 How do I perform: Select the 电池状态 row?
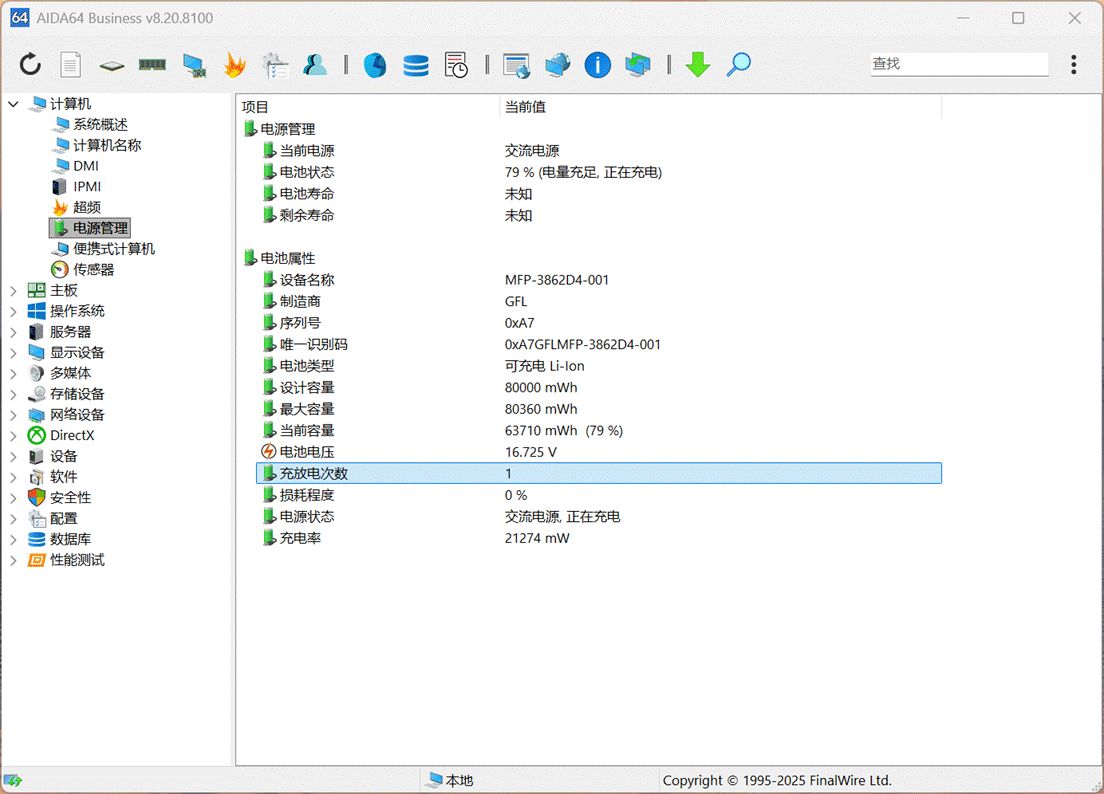pos(600,172)
